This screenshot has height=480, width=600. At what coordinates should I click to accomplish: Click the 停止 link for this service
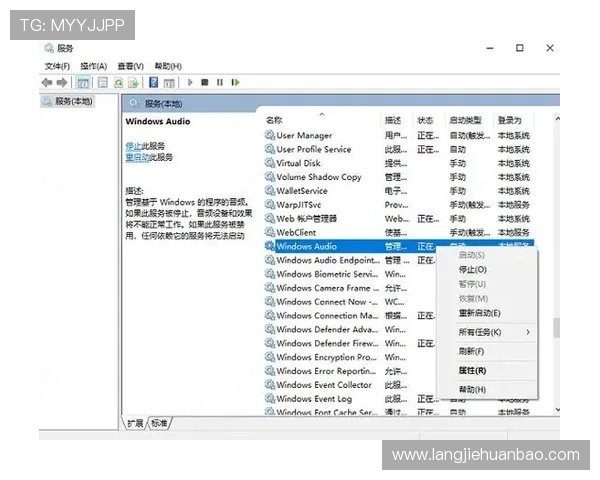tap(134, 146)
